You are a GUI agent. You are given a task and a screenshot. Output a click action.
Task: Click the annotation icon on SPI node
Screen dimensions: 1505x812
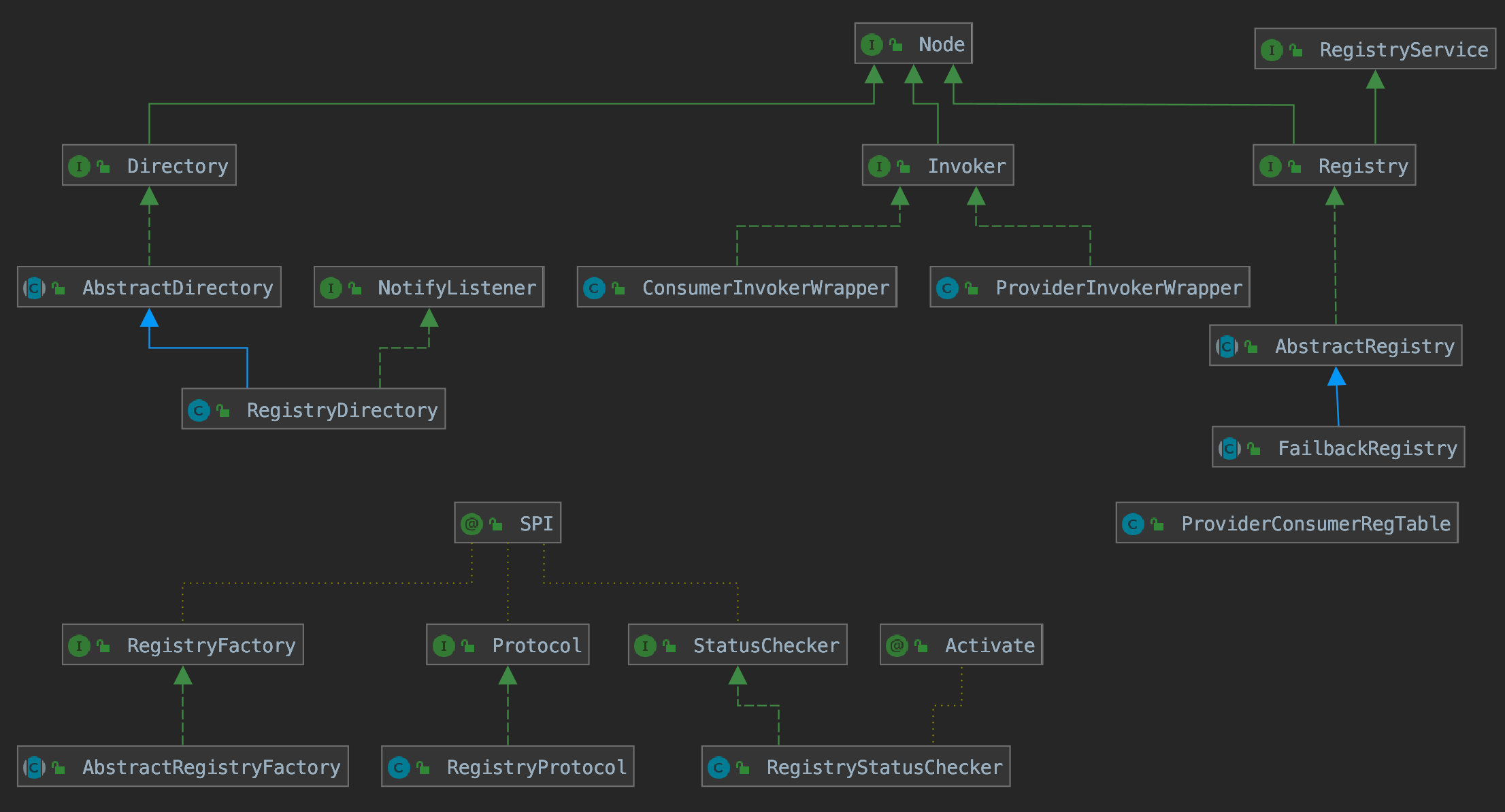pos(472,524)
